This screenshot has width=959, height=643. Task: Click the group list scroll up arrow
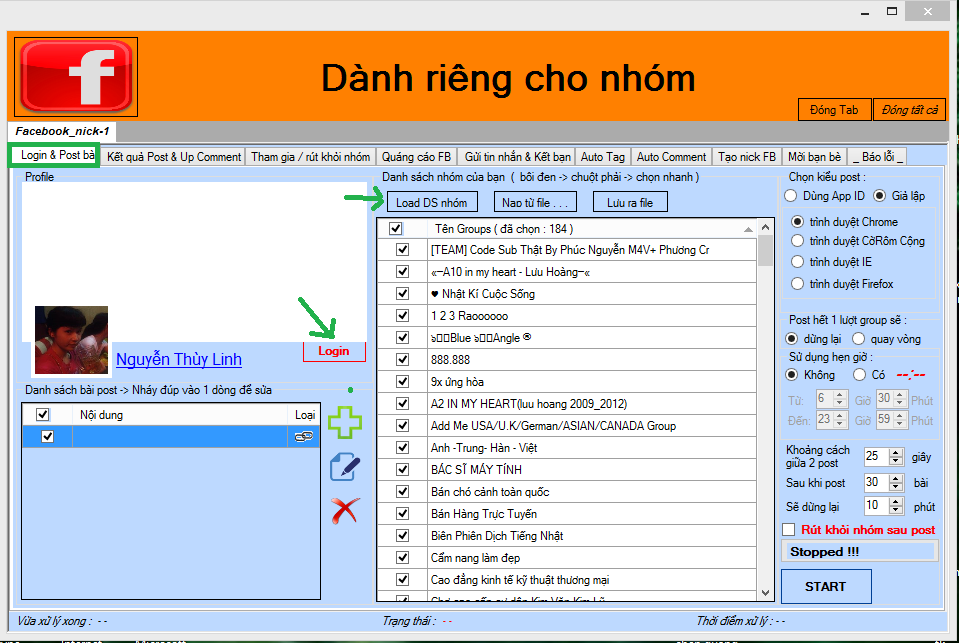[765, 227]
